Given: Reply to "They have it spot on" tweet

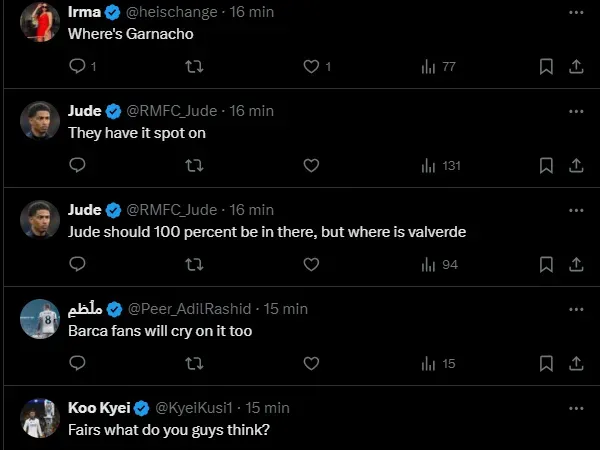Looking at the screenshot, I should click(77, 165).
